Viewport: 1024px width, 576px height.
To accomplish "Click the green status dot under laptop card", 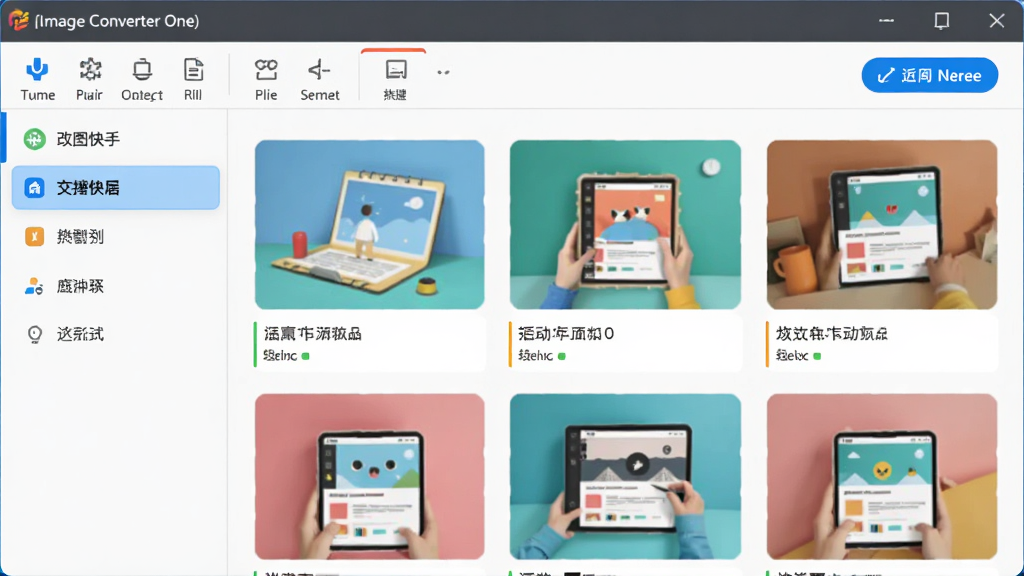I will click(x=306, y=356).
